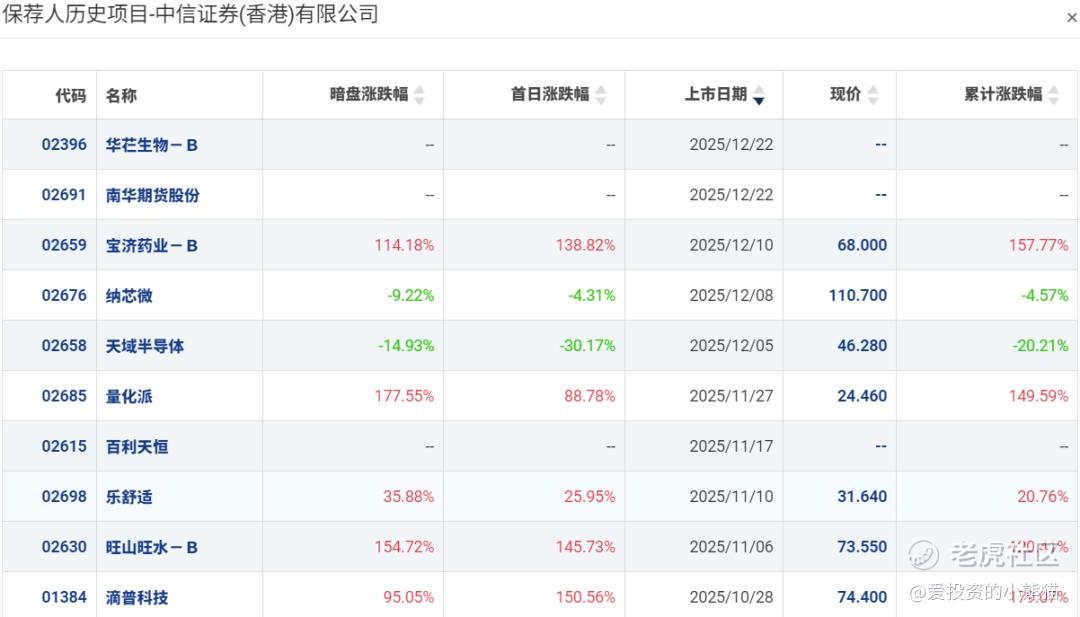Click current price 31.640
This screenshot has width=1080, height=617.
pyautogui.click(x=862, y=496)
